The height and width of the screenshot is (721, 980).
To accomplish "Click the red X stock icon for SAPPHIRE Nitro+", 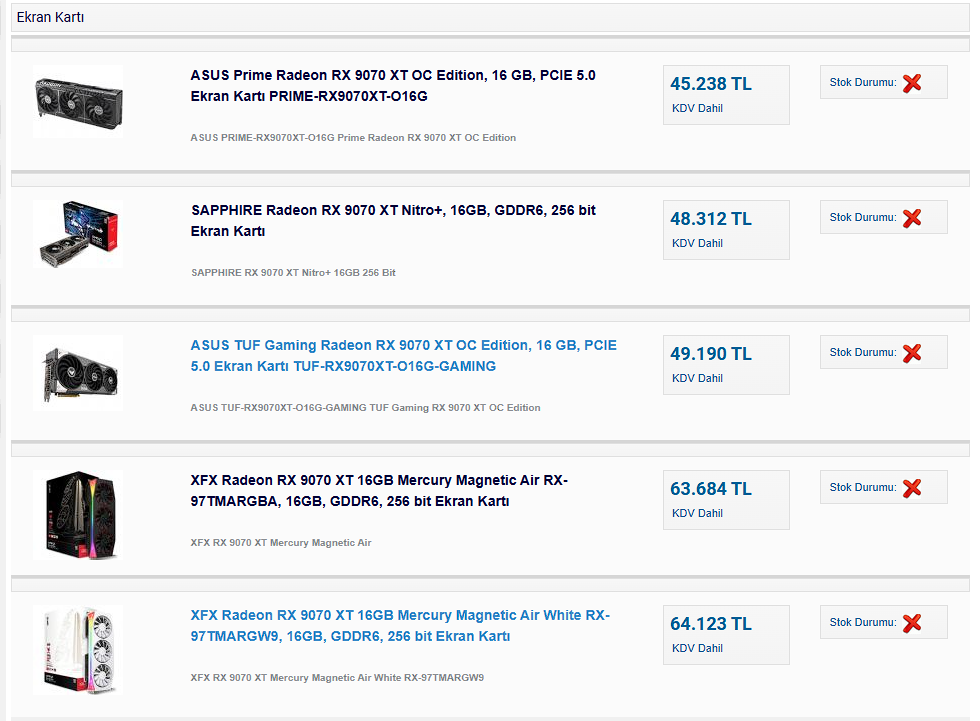I will (x=912, y=217).
